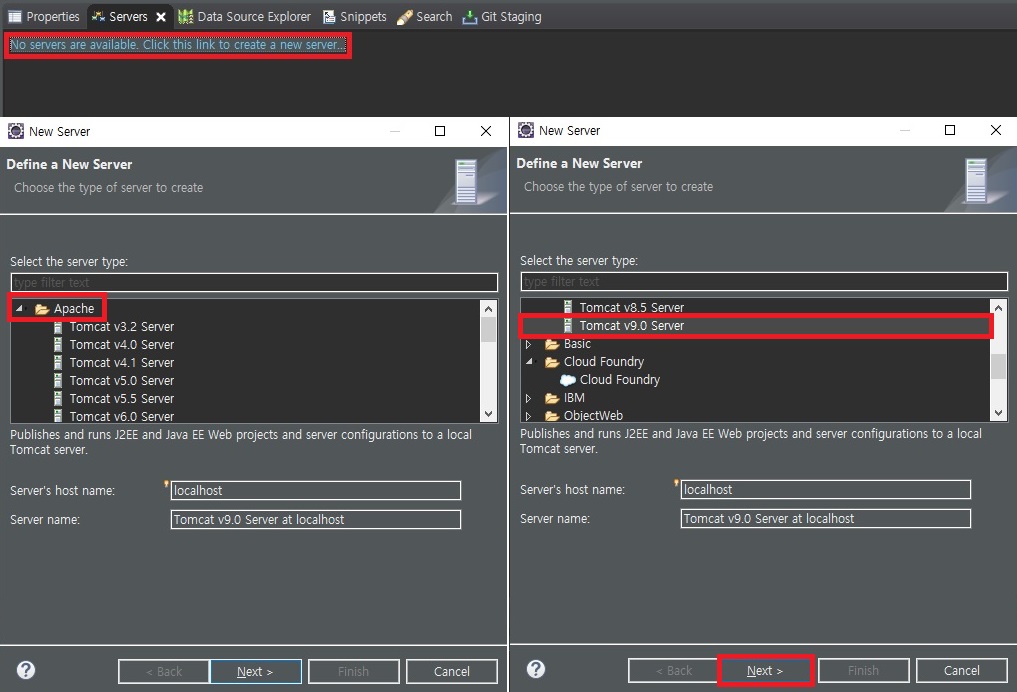Screen dimensions: 1017x692
Task: Click Back in the right New Server dialog
Action: click(x=674, y=671)
